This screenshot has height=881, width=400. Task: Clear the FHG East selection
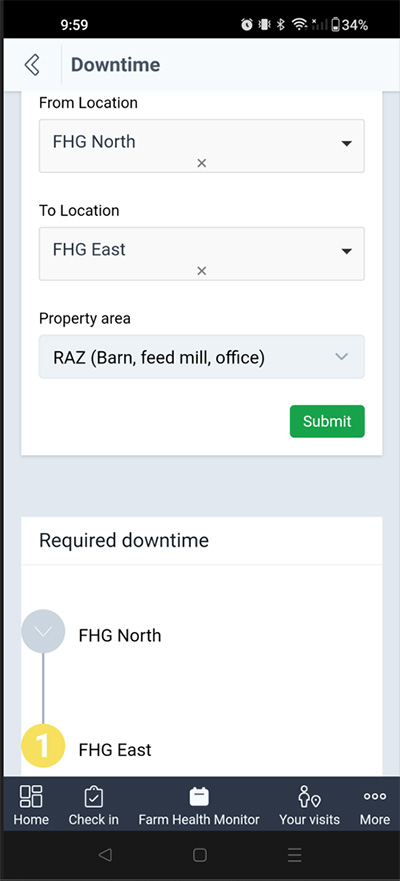click(202, 271)
